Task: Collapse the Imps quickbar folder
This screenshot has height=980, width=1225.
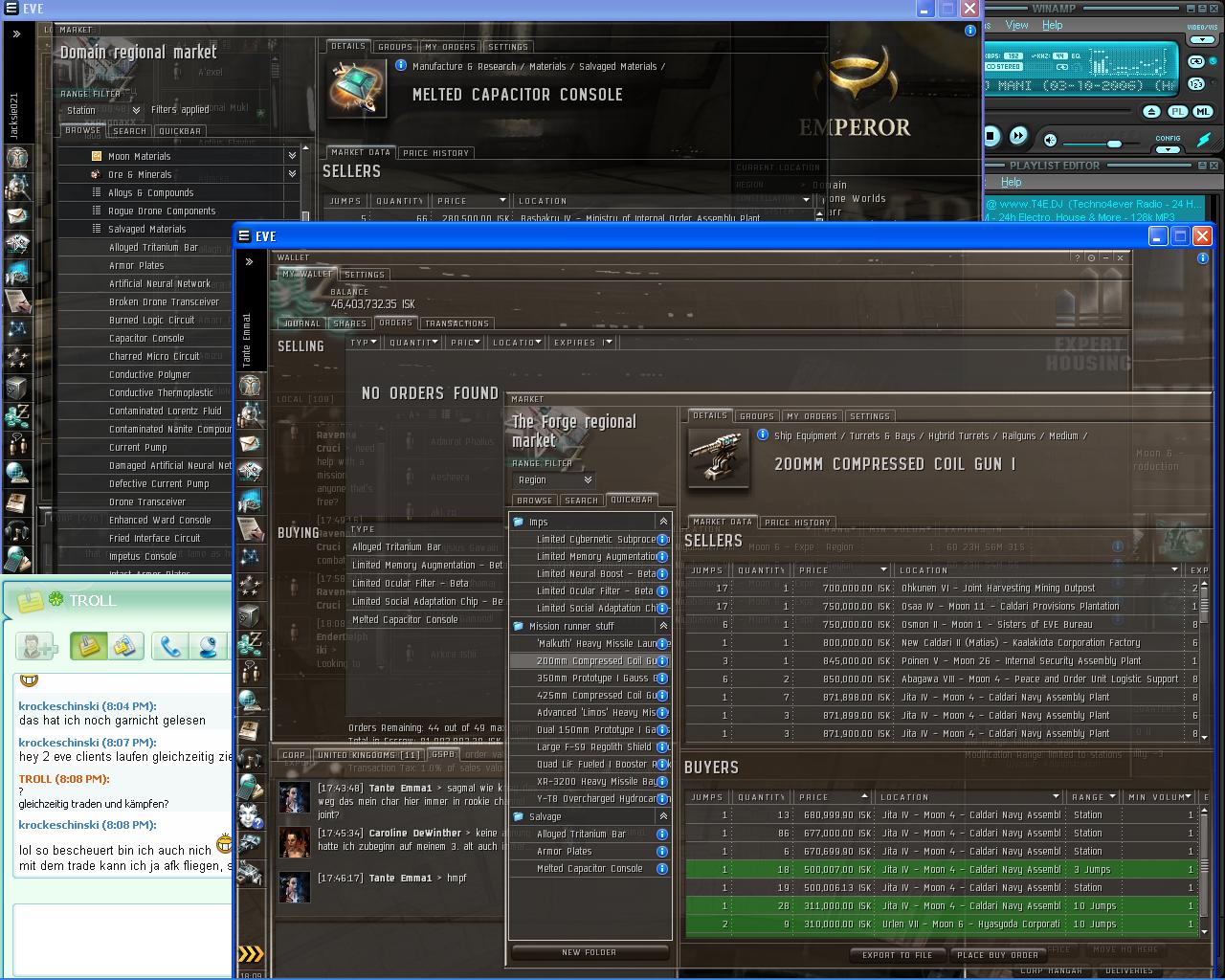Action: [662, 522]
